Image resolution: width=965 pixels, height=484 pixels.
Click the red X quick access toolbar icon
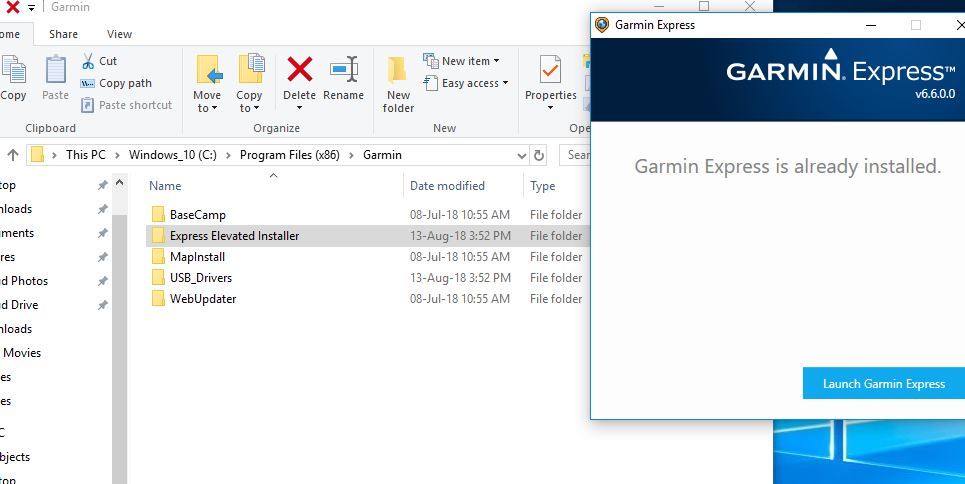pyautogui.click(x=12, y=7)
